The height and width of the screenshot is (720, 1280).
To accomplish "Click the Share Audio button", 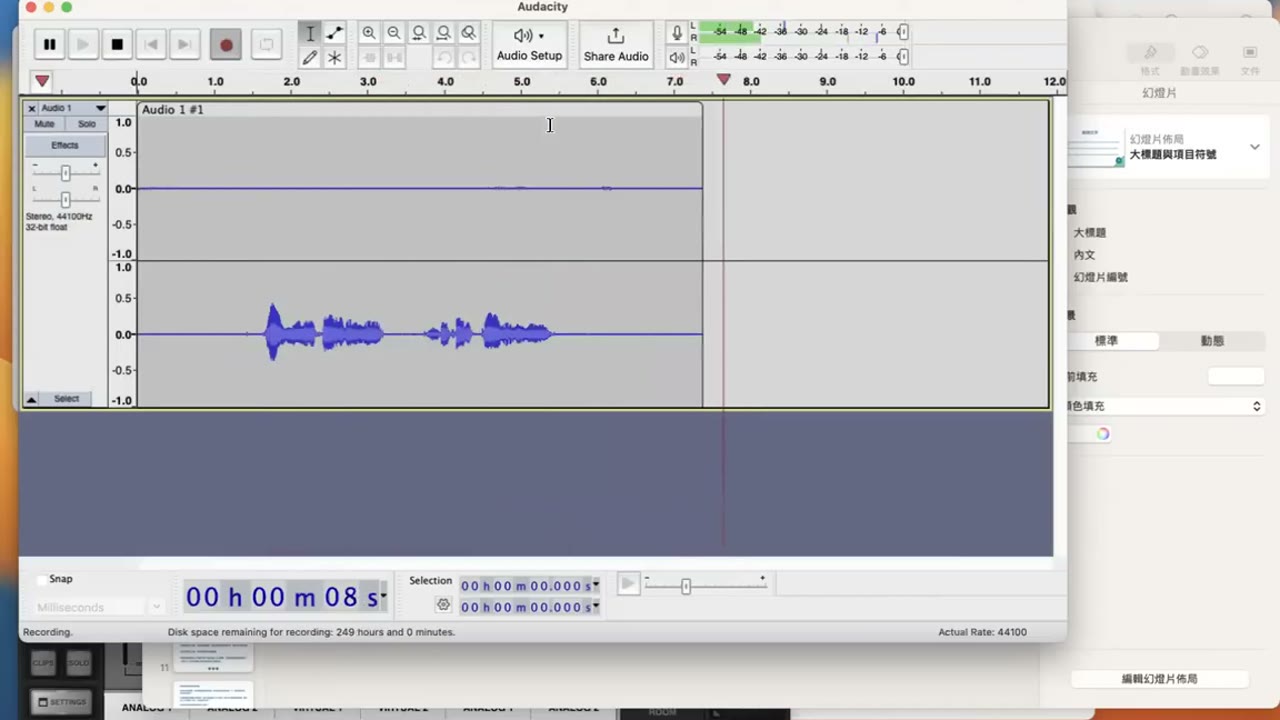I will (x=616, y=45).
